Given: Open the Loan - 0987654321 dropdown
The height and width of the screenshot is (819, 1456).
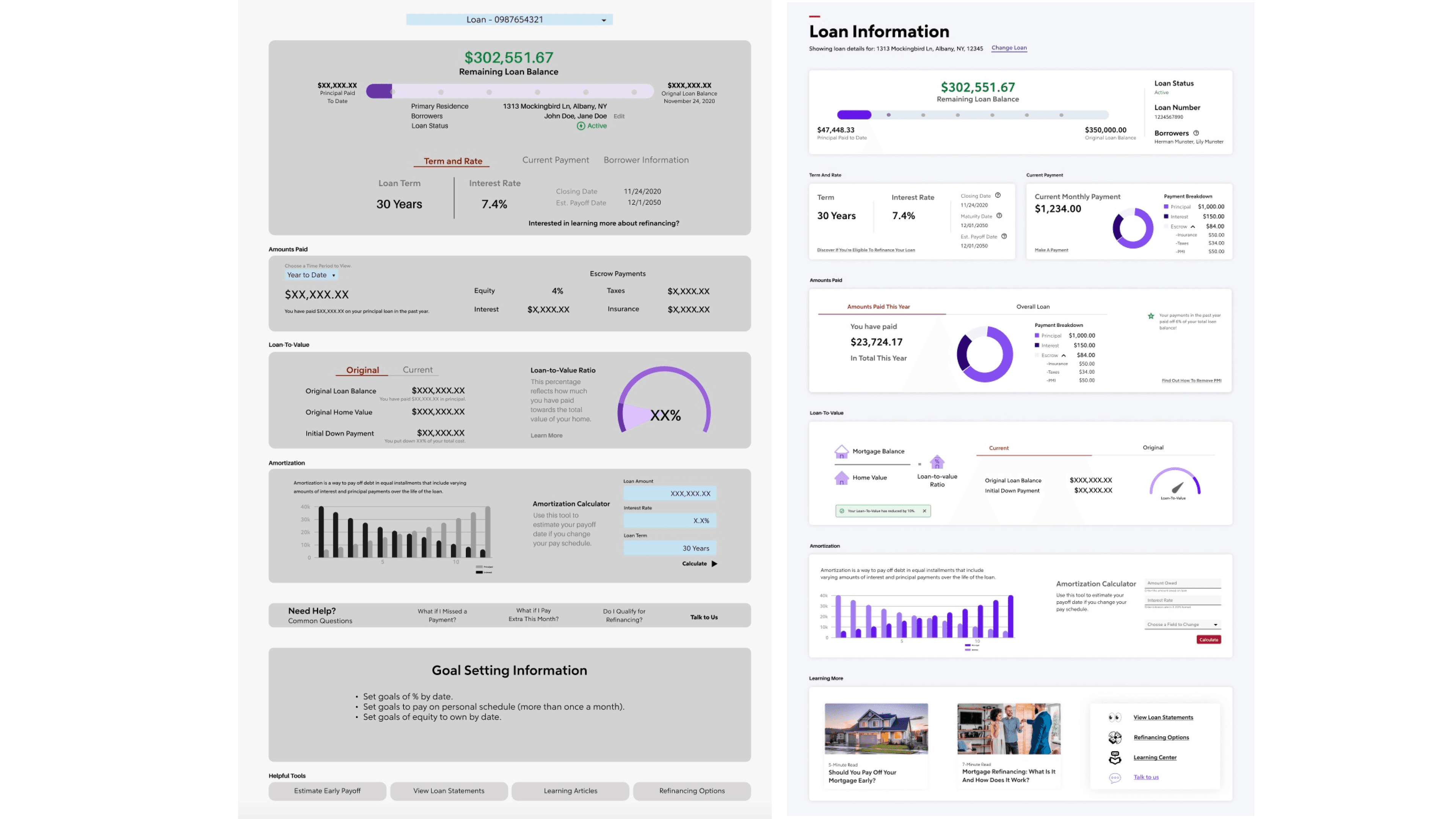Looking at the screenshot, I should pos(509,20).
